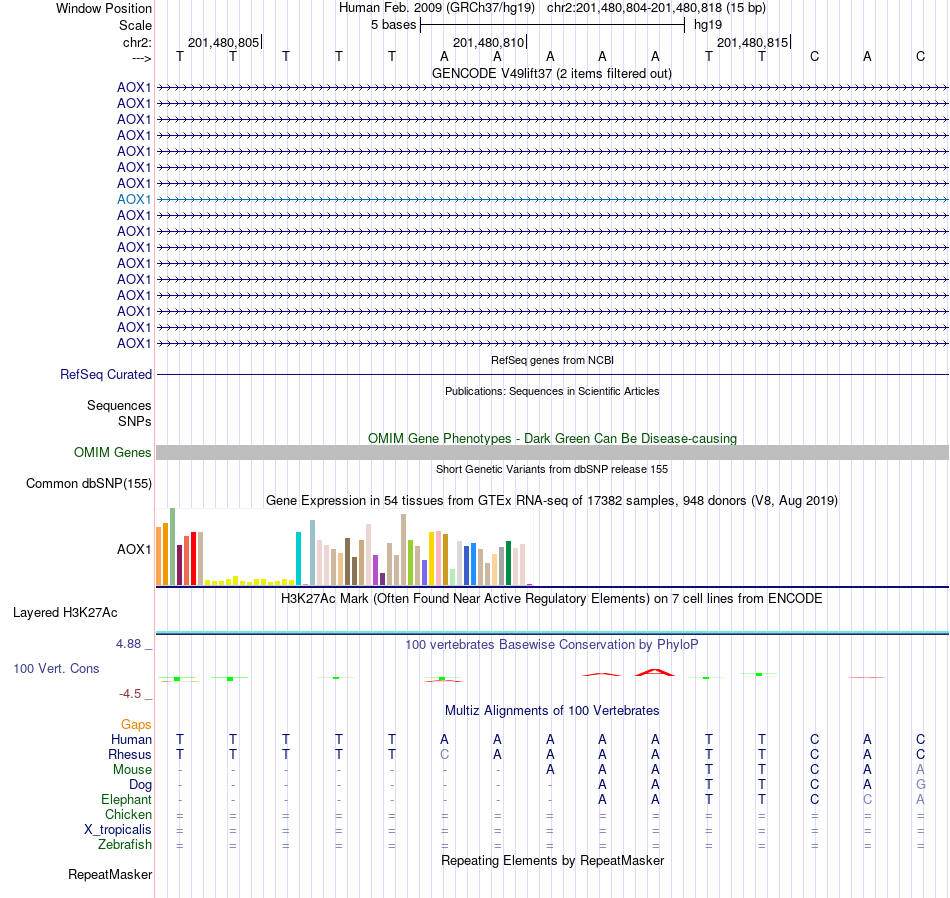Select the Human species row label
Viewport: 950px width, 898px height.
point(131,739)
